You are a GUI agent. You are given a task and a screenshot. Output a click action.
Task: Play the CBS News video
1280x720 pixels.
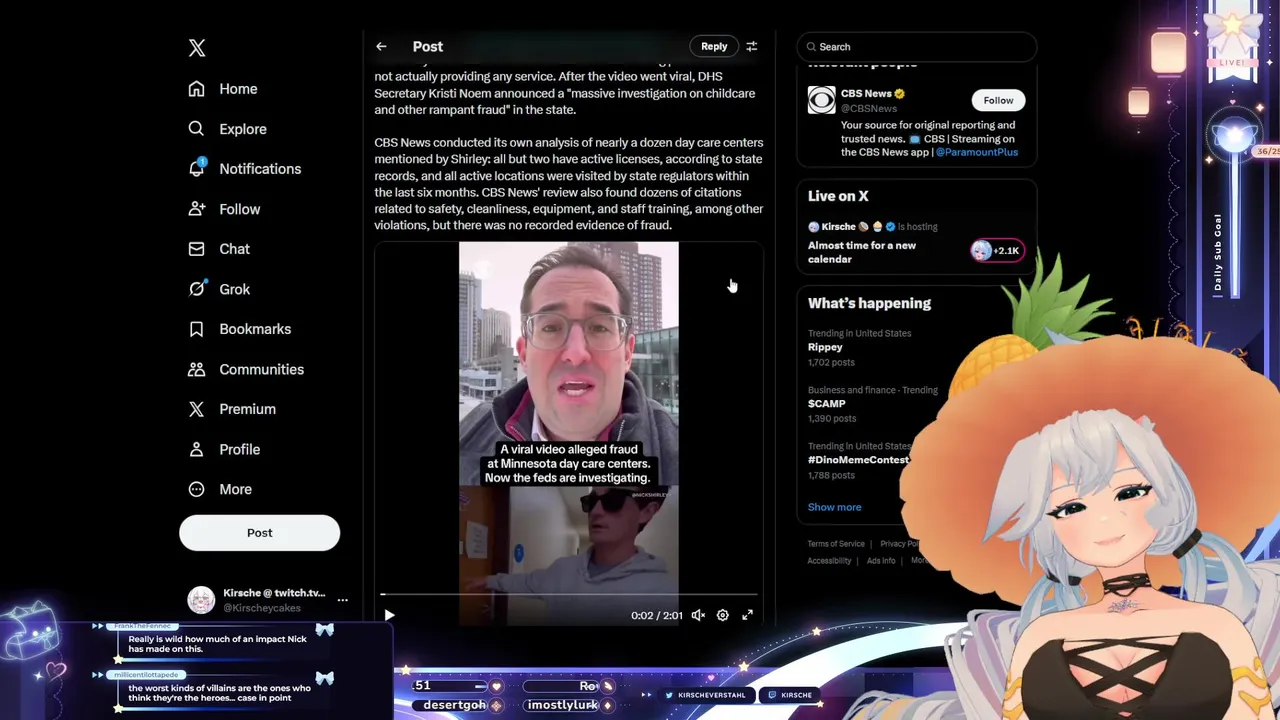389,615
